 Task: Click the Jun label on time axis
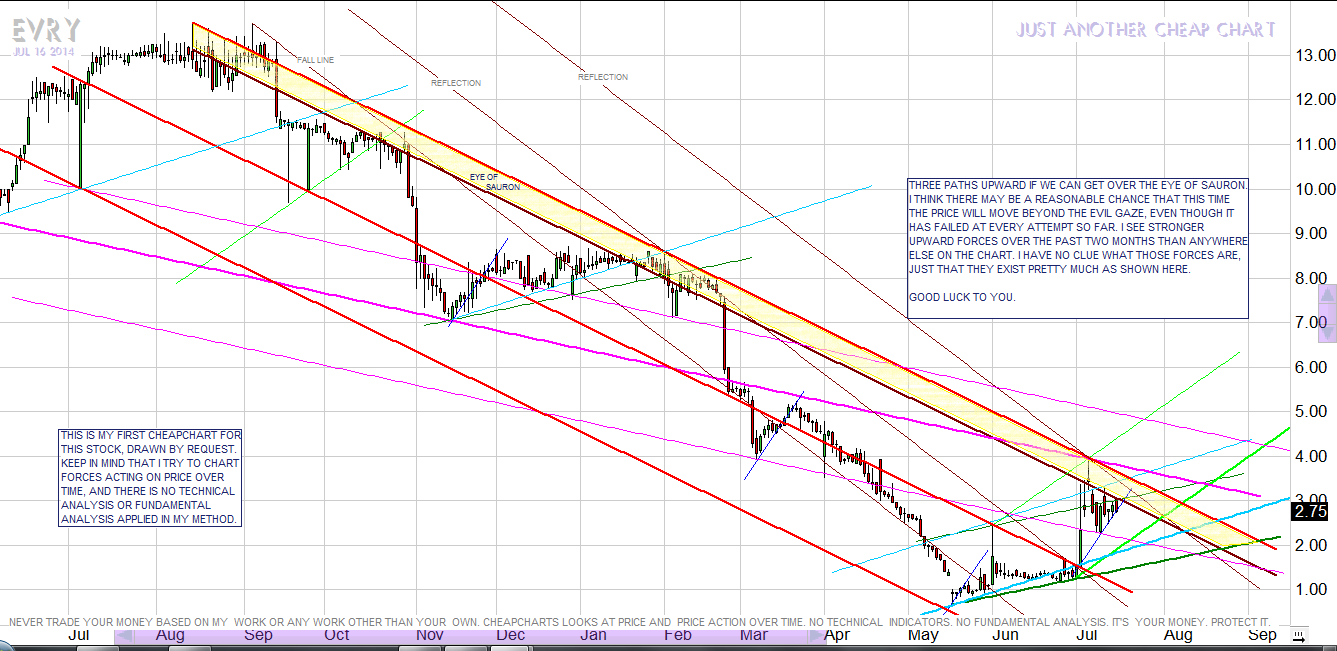point(1005,634)
